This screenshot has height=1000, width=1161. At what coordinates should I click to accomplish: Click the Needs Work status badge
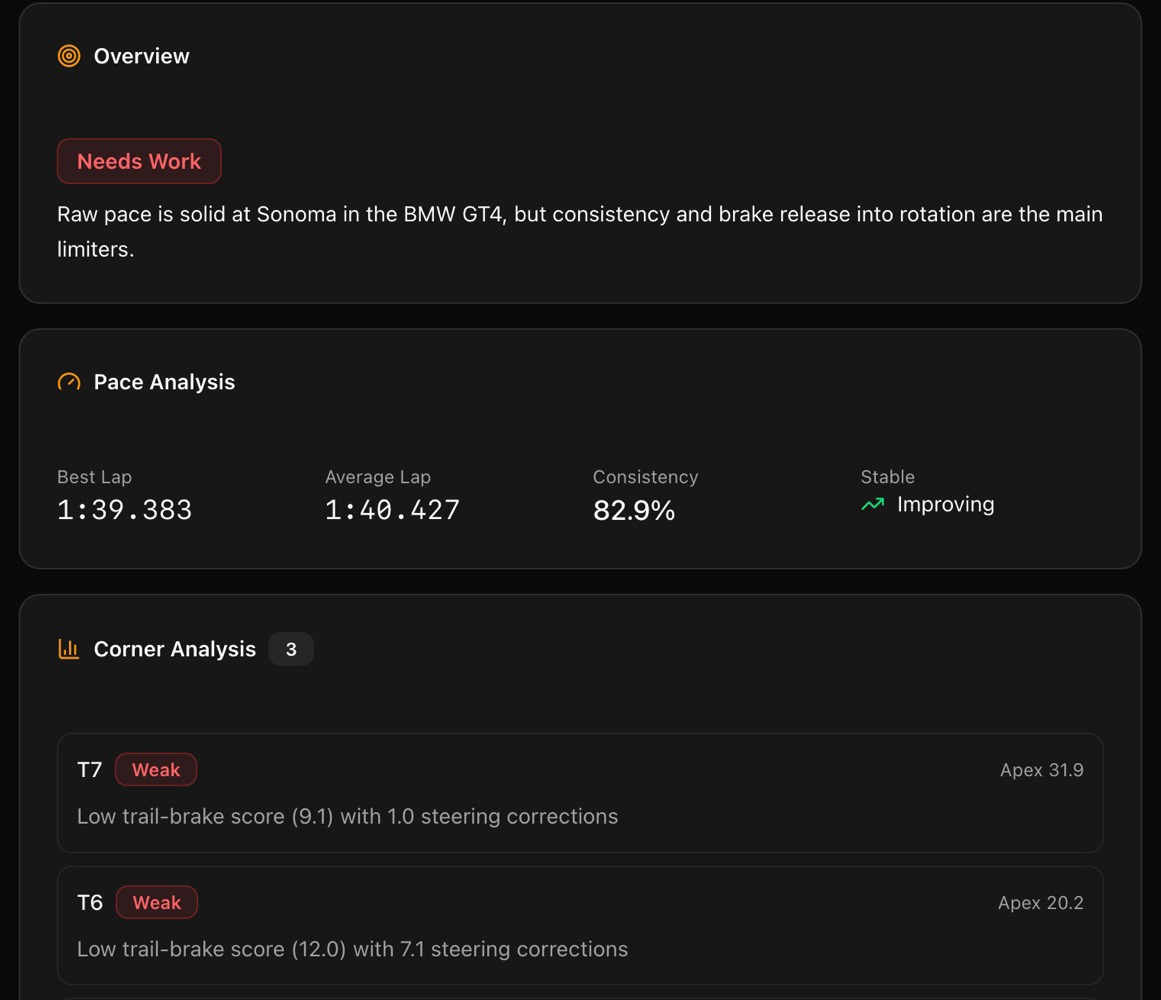point(139,161)
